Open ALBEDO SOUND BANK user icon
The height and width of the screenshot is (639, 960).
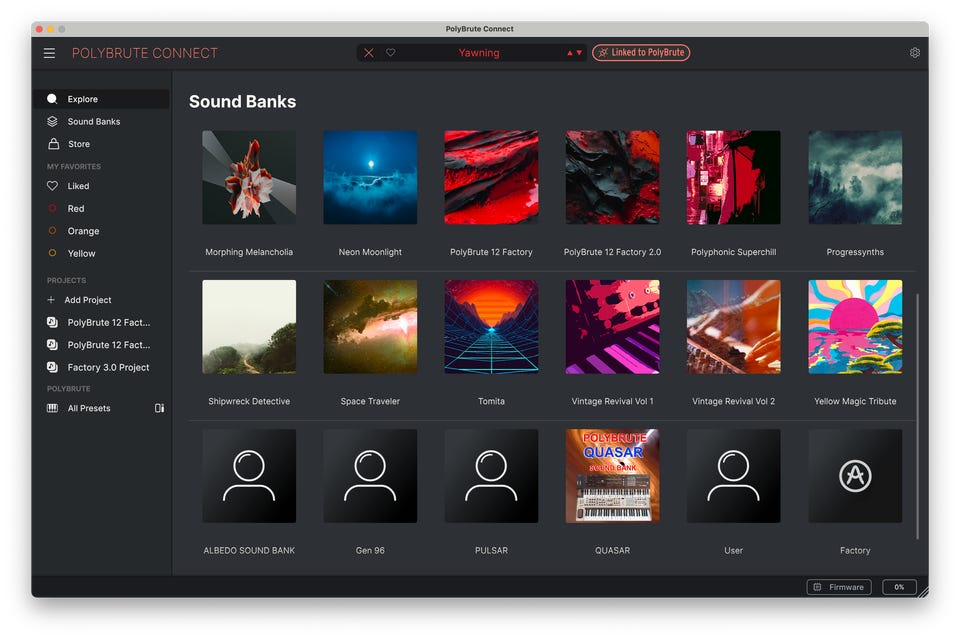click(x=249, y=476)
